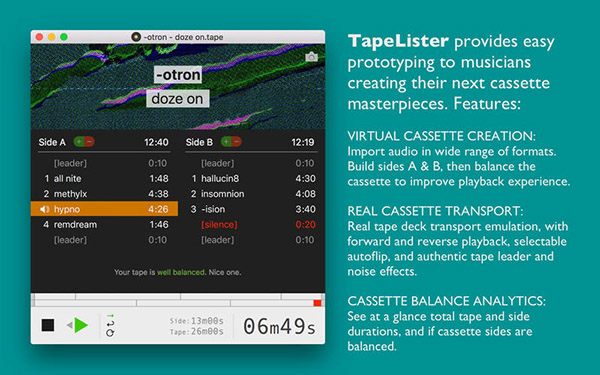Click the red marker on the tape timeline
Image resolution: width=600 pixels, height=375 pixels.
tap(317, 303)
